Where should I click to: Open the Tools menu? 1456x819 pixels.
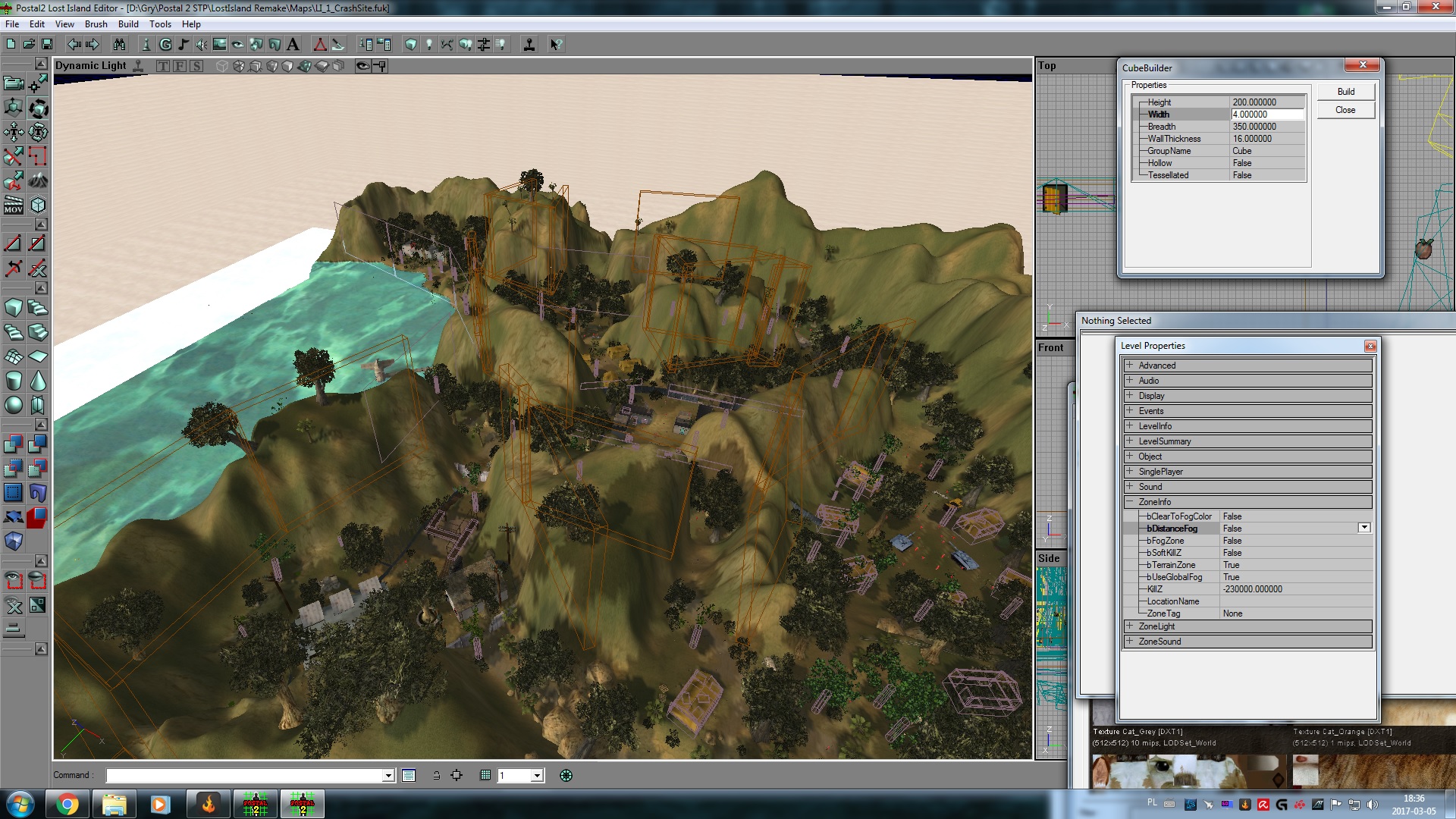(160, 24)
